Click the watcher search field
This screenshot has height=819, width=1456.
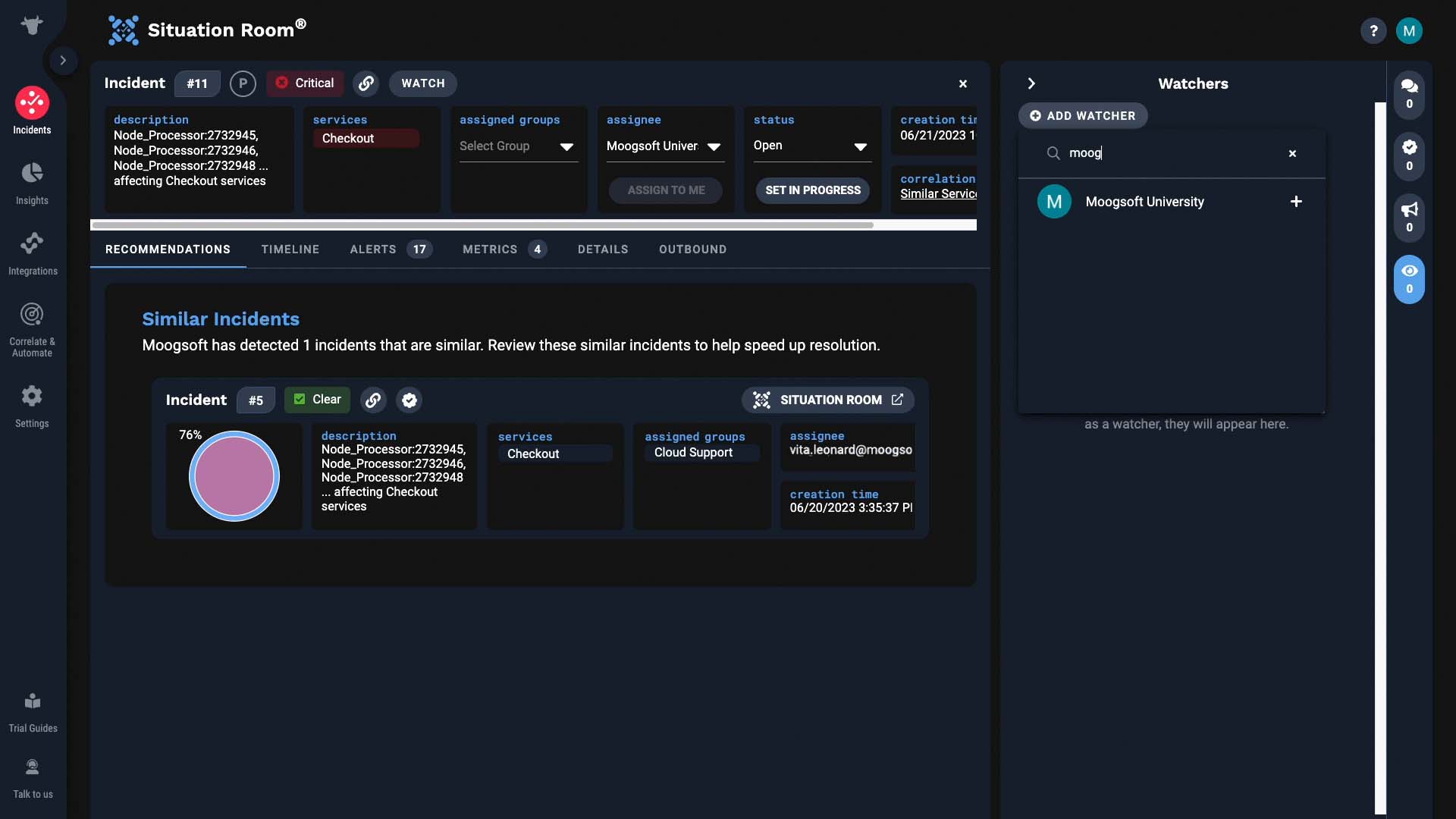tap(1172, 153)
